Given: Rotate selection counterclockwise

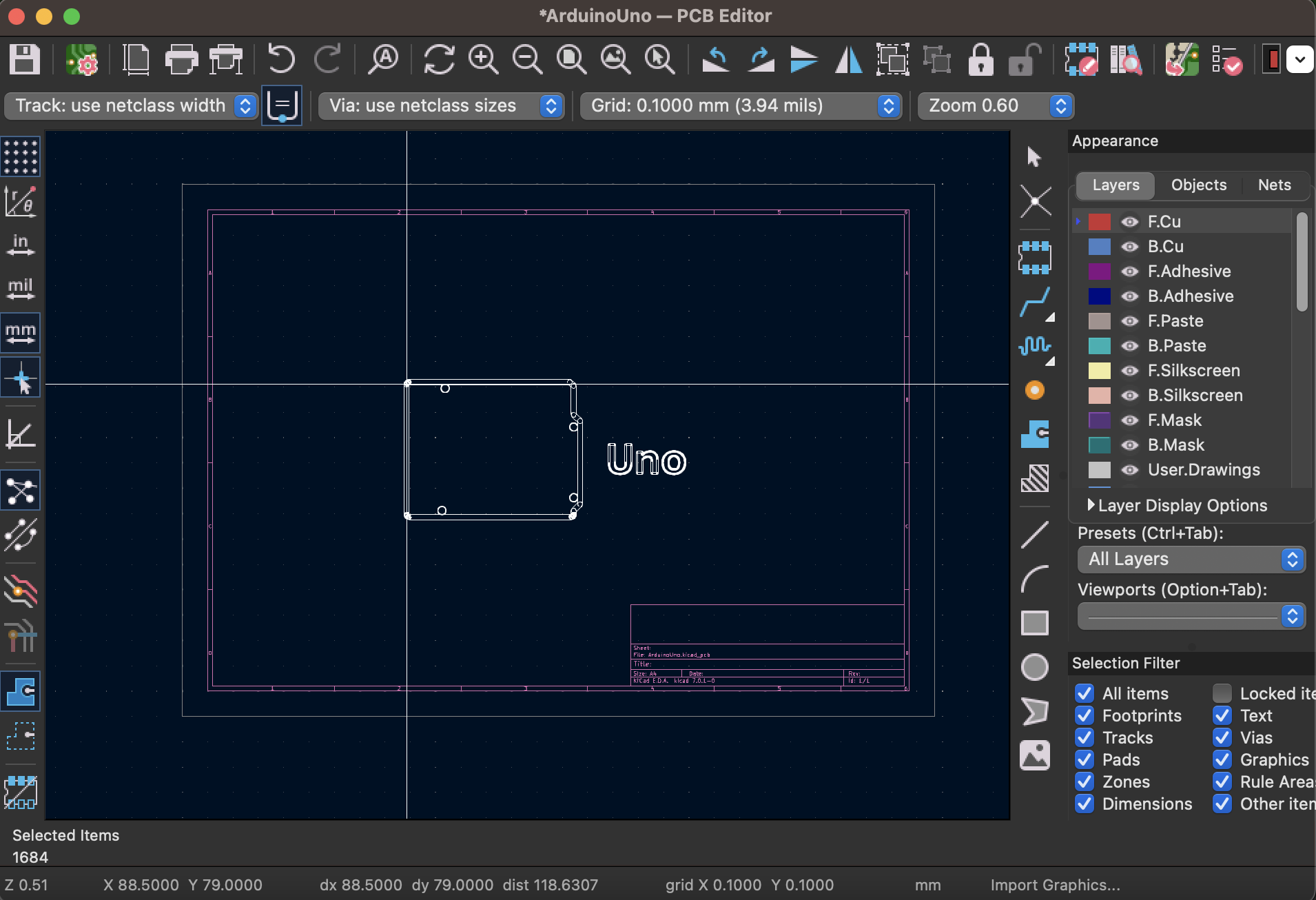Looking at the screenshot, I should [716, 59].
